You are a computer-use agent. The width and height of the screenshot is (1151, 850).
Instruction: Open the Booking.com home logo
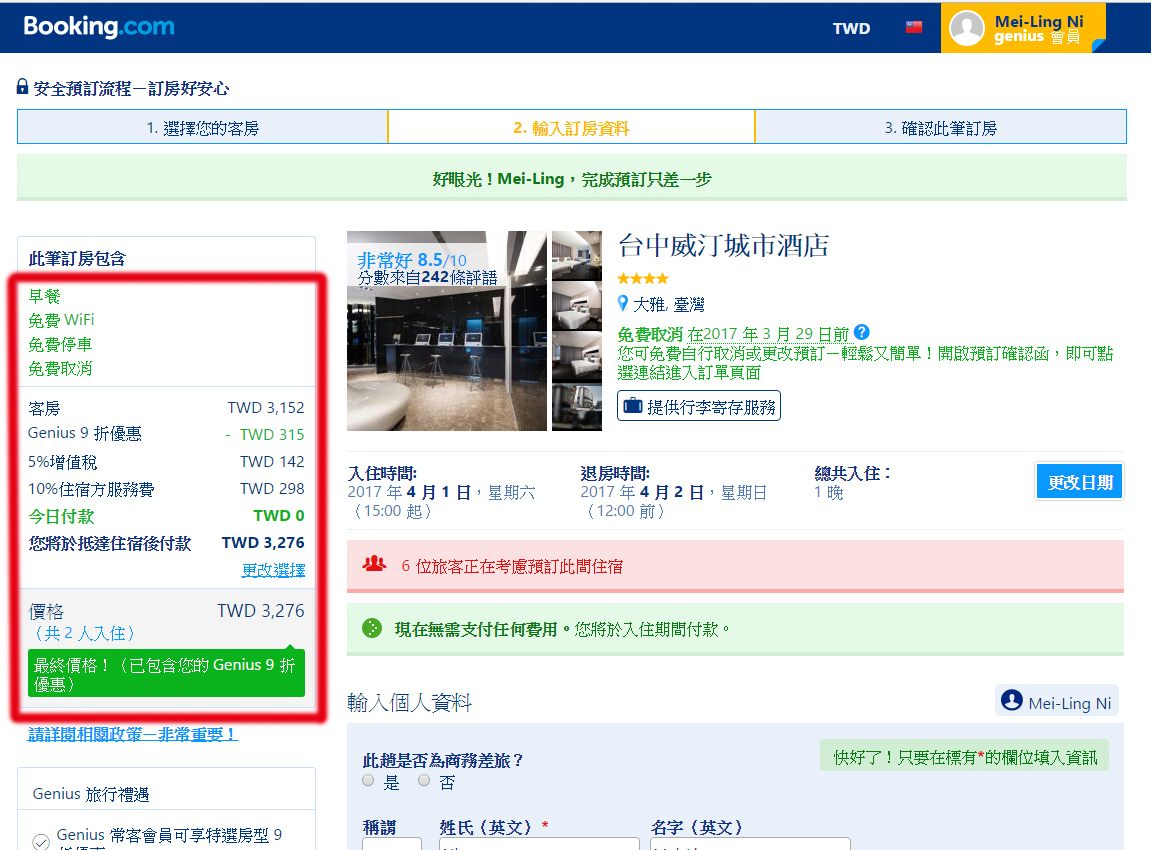tap(99, 26)
